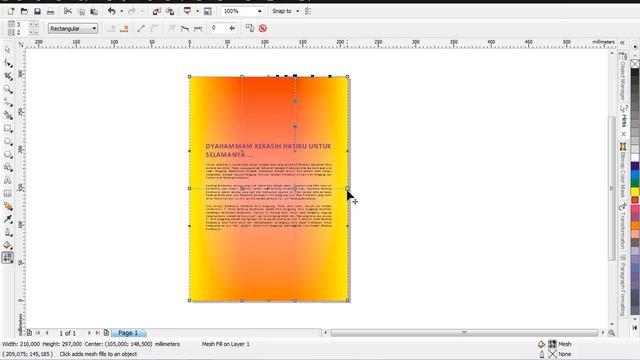Save the document with the floppy disk icon
This screenshot has width=640, height=360.
coord(37,11)
